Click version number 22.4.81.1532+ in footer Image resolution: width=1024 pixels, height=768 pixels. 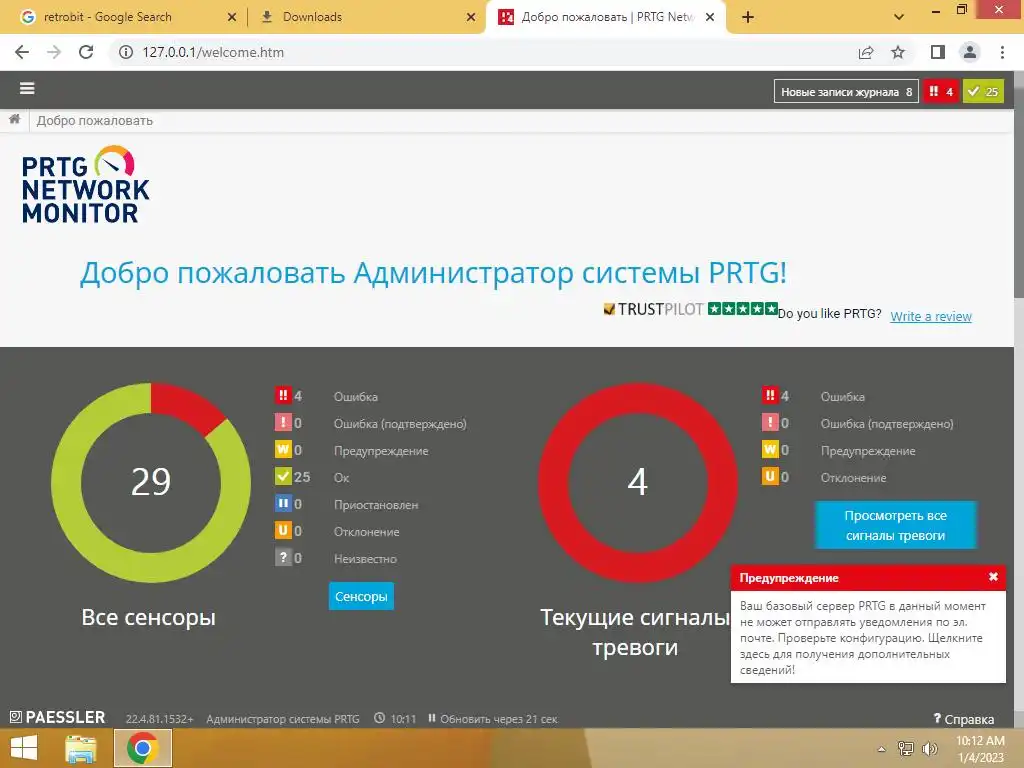click(x=159, y=719)
